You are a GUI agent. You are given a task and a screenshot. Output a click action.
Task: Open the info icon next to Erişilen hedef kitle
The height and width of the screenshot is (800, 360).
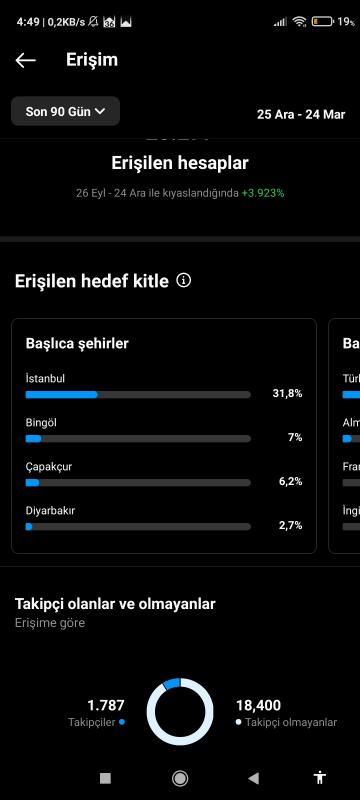click(184, 280)
